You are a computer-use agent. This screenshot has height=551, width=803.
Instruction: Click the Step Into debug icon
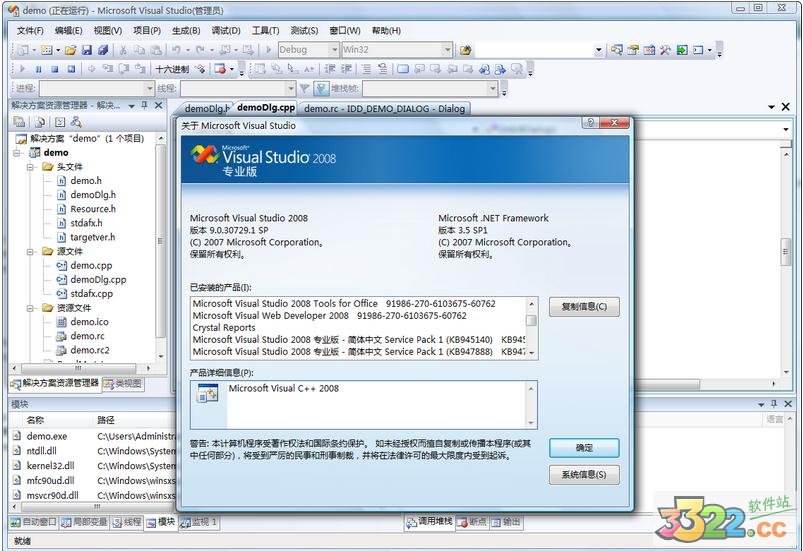[x=108, y=69]
